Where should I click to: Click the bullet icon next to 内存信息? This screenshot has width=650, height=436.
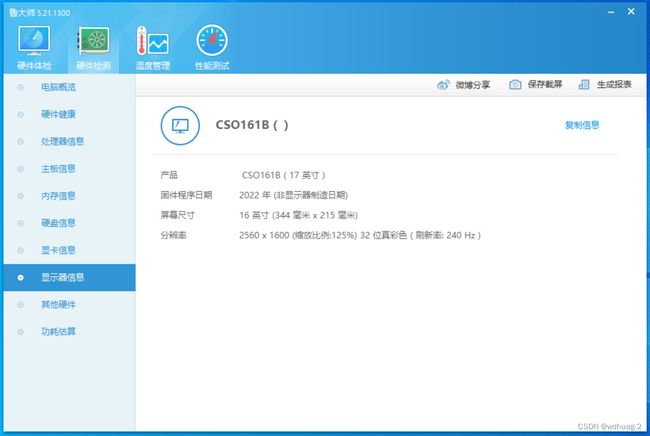coord(20,196)
